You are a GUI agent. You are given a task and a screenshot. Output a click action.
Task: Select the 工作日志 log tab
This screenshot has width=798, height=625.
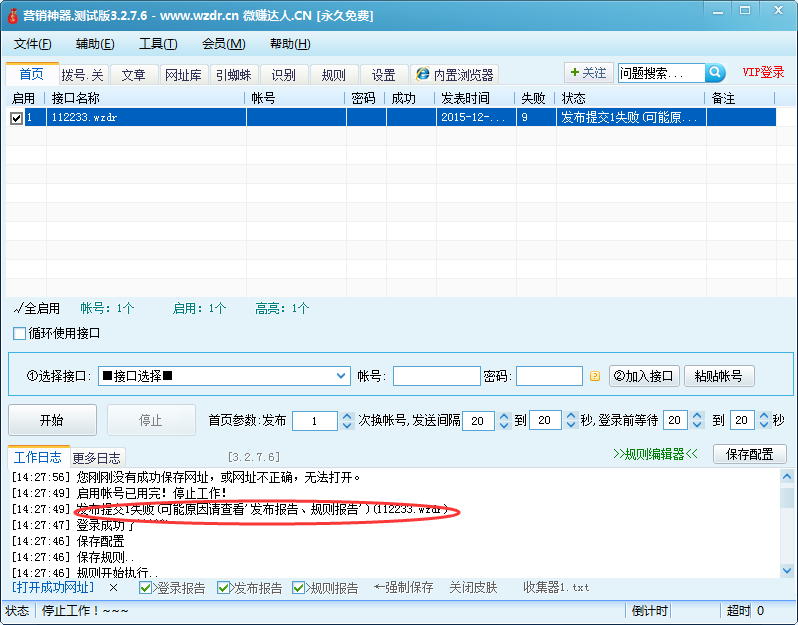click(38, 457)
